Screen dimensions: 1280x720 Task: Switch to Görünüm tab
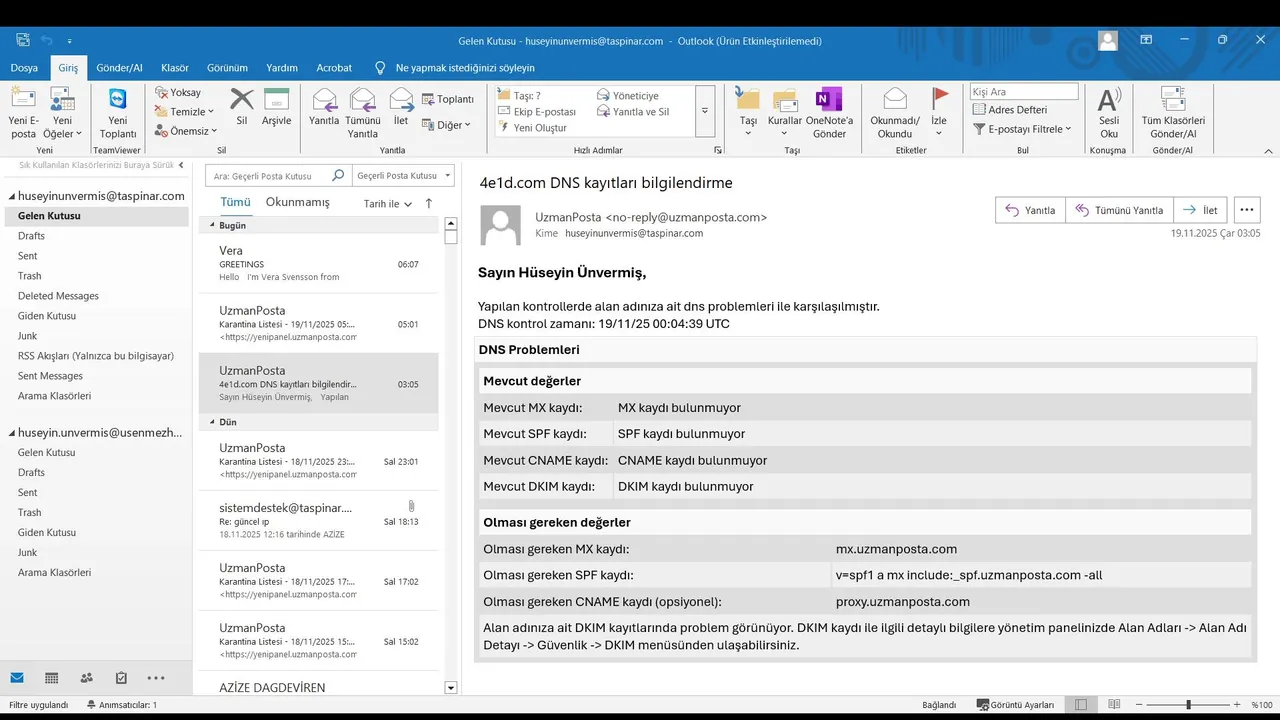coord(227,68)
